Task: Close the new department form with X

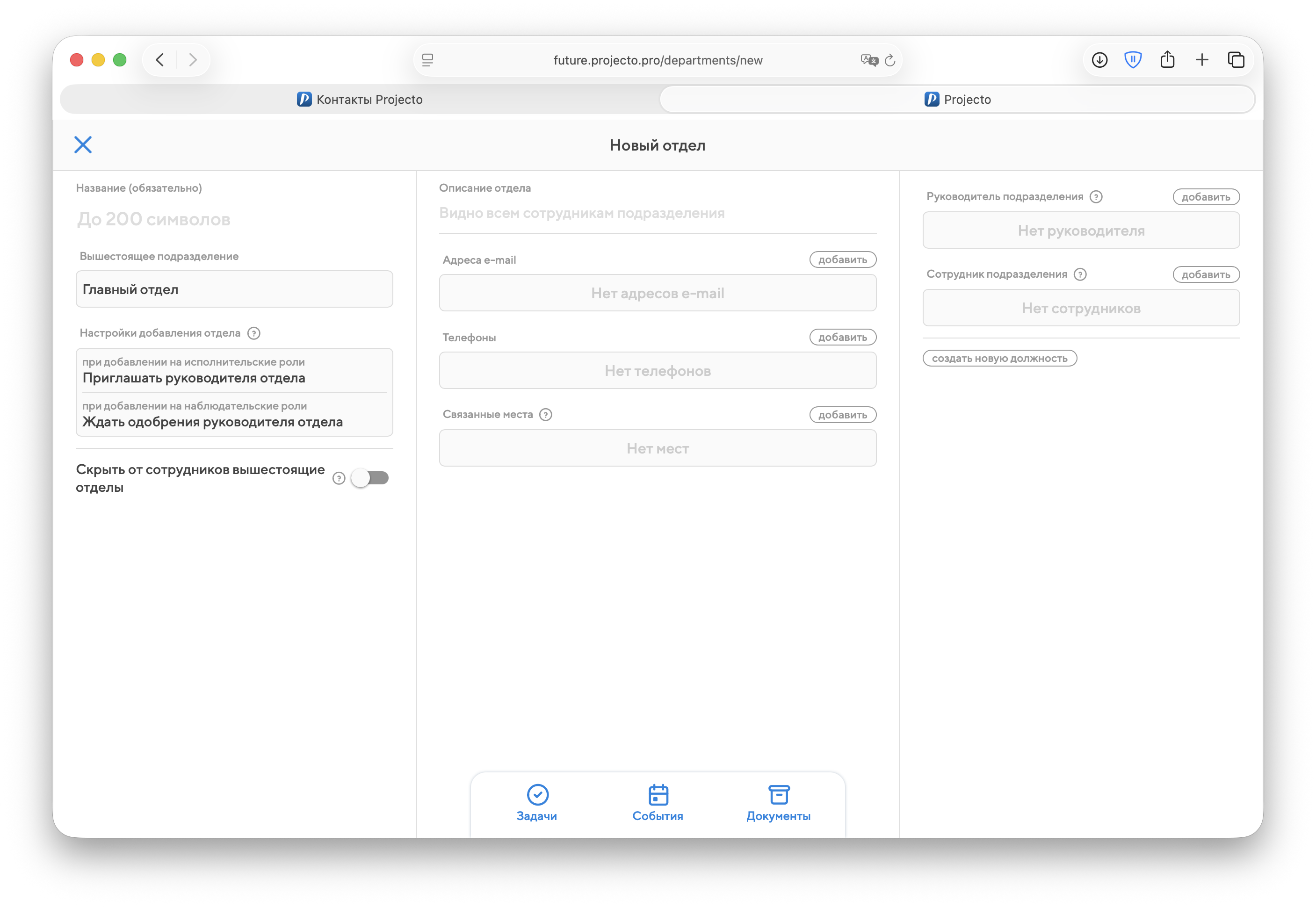Action: tap(83, 145)
